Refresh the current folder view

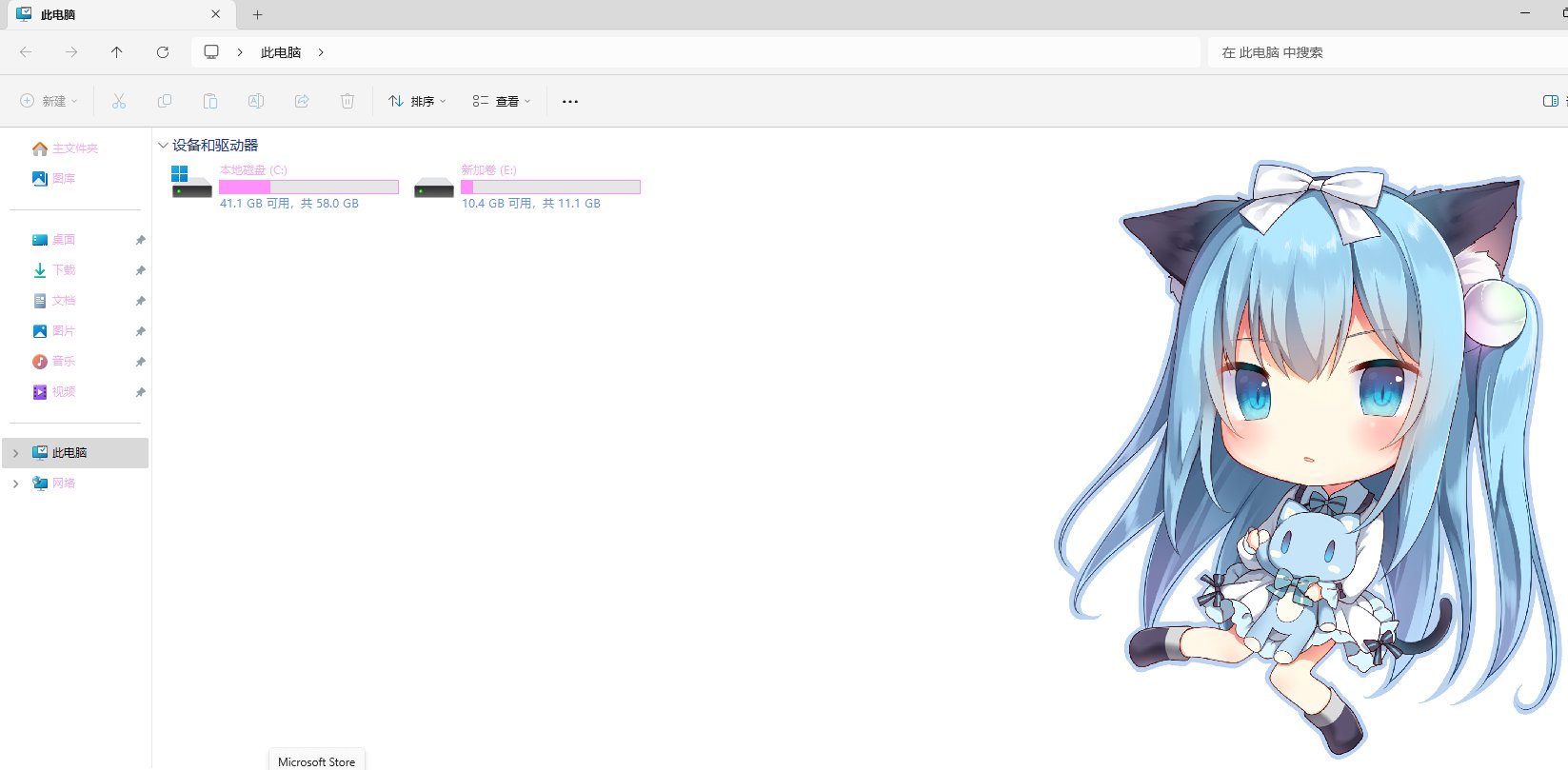(x=163, y=52)
